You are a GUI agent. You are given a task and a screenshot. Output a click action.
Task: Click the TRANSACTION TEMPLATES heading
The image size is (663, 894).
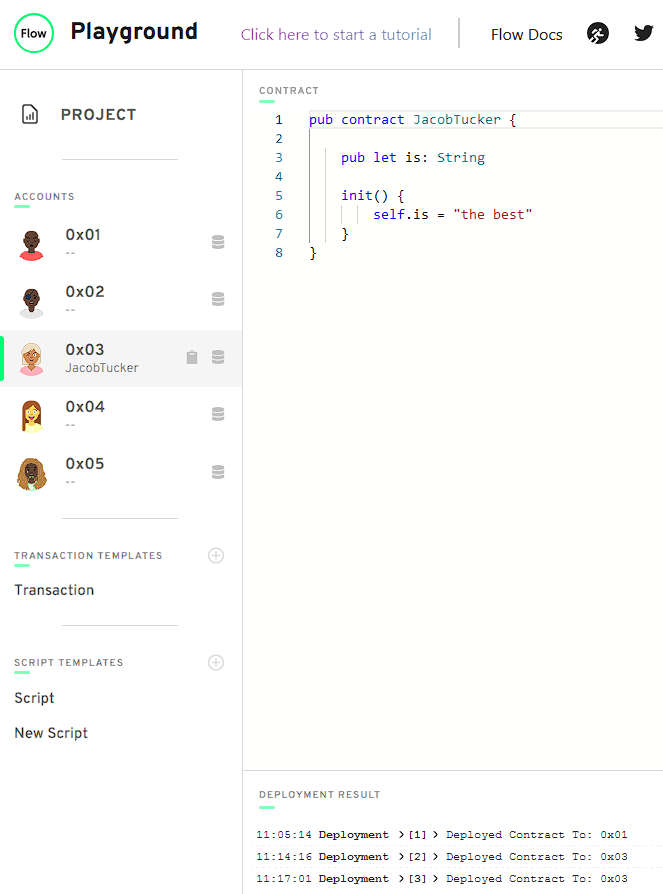pos(88,556)
